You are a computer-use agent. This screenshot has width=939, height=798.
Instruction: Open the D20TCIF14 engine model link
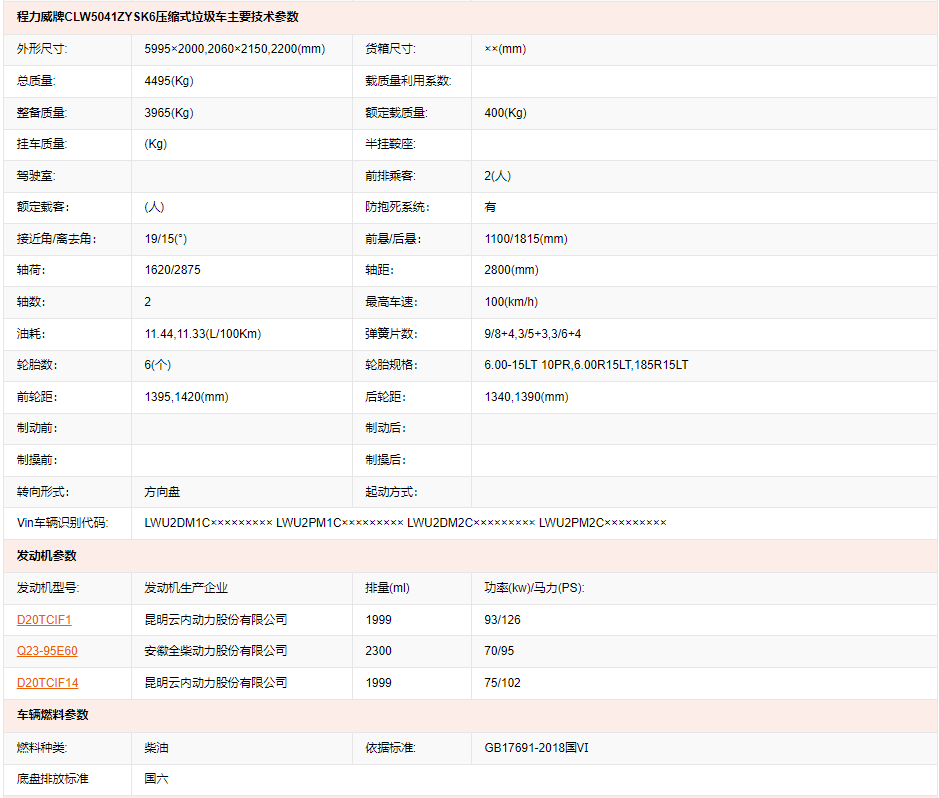pos(47,682)
